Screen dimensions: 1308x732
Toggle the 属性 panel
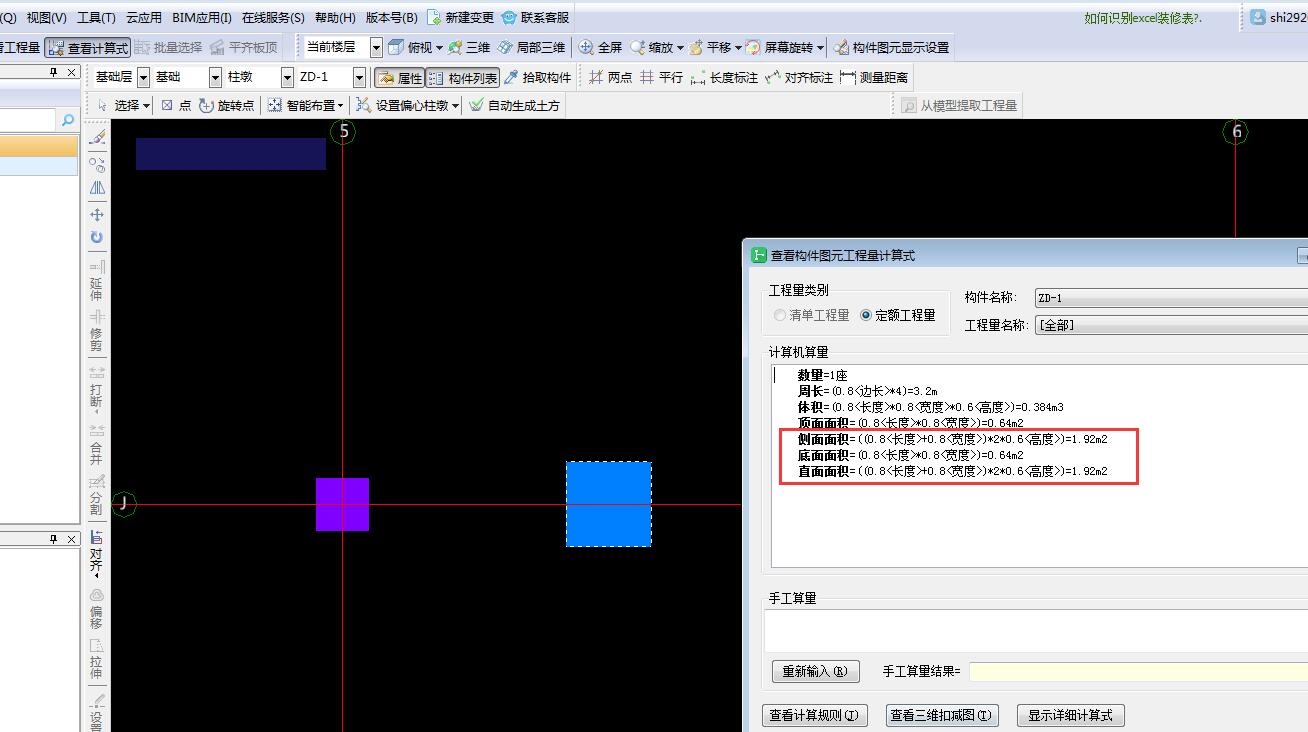click(399, 77)
